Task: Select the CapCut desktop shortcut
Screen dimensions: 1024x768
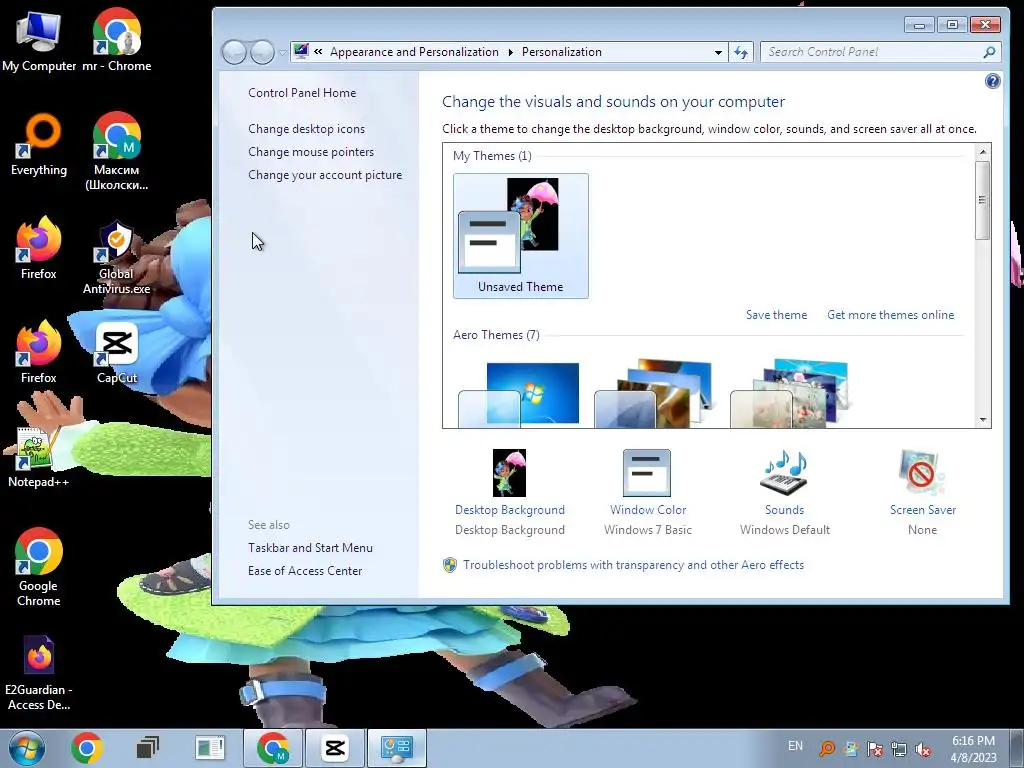Action: [x=117, y=351]
